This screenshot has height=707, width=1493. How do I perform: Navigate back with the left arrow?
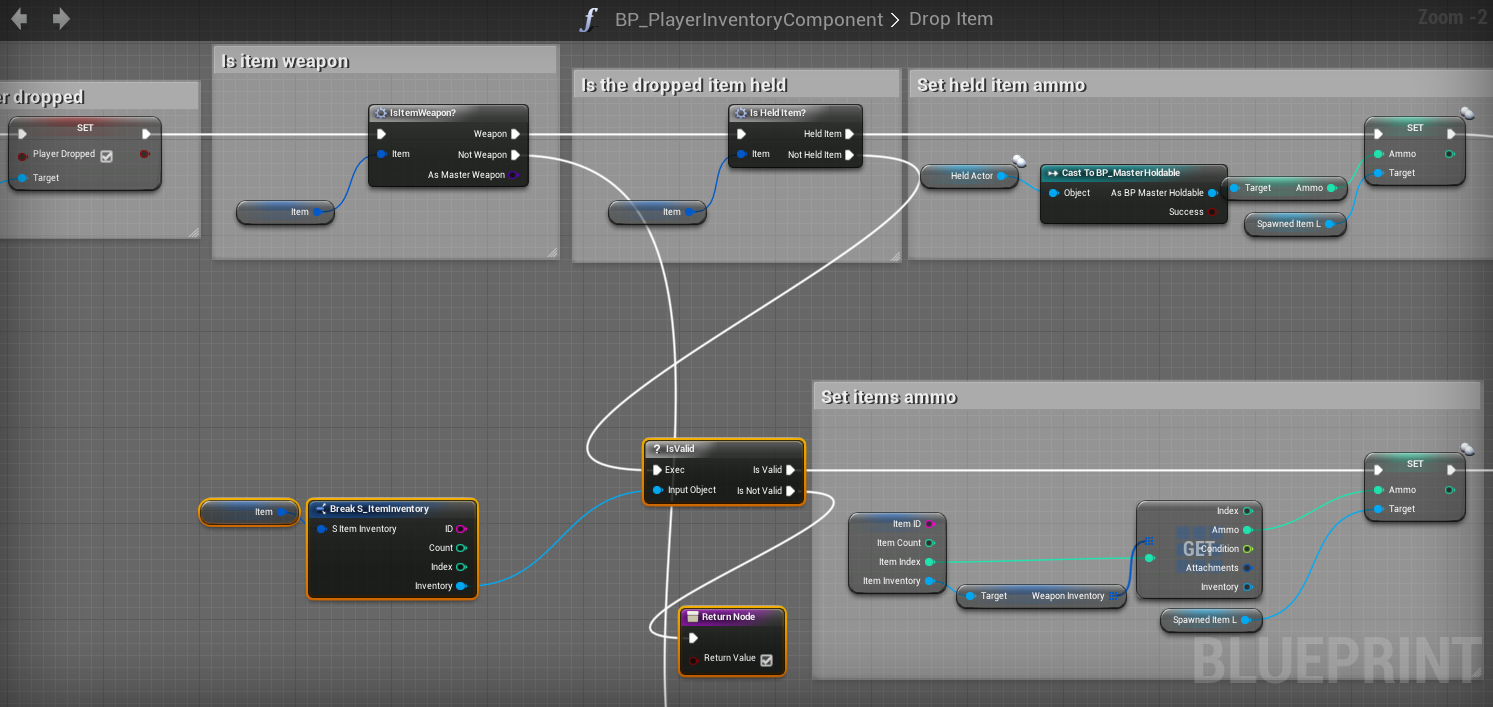pyautogui.click(x=19, y=19)
